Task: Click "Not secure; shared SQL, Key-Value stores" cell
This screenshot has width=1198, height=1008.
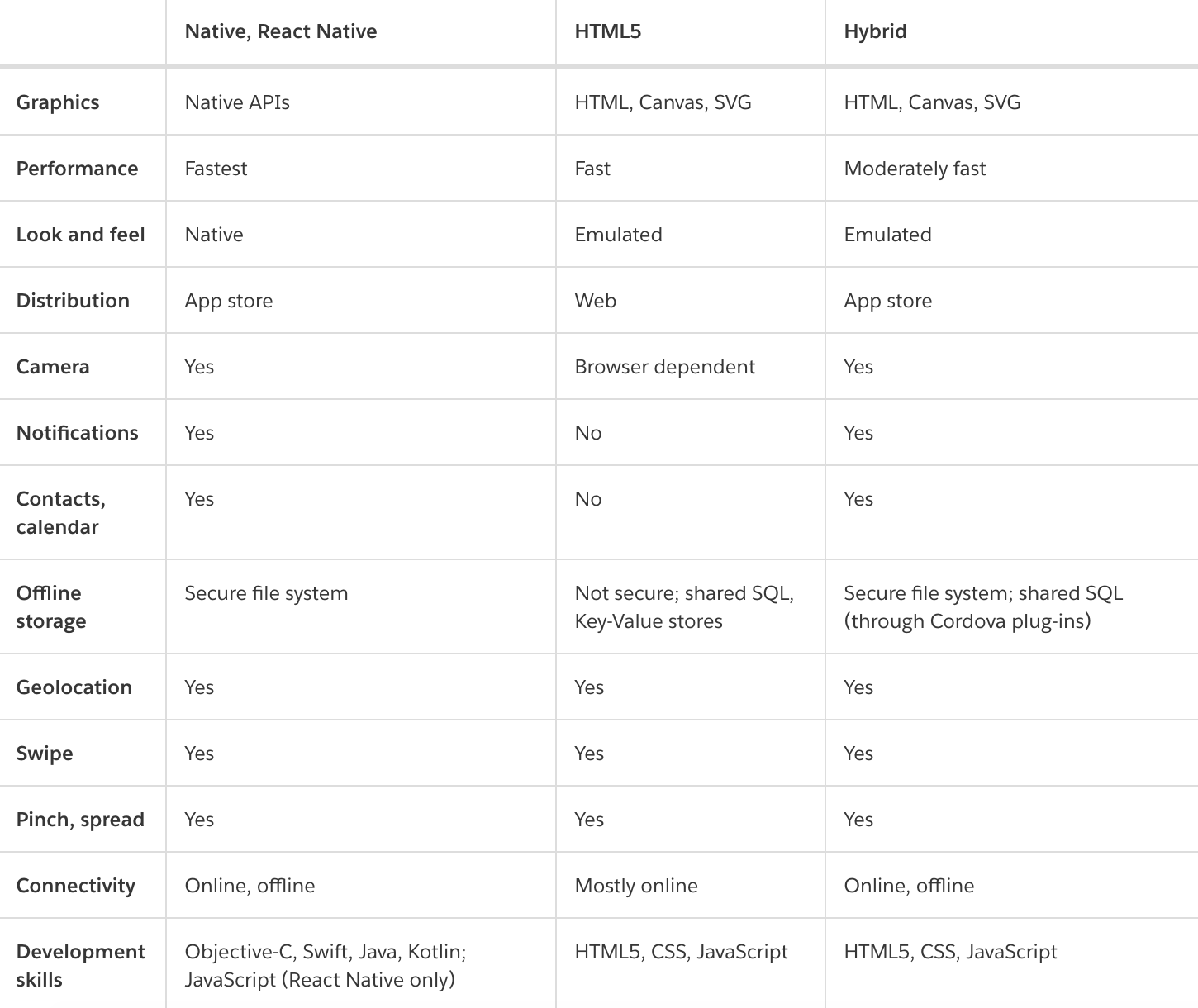Action: tap(684, 606)
